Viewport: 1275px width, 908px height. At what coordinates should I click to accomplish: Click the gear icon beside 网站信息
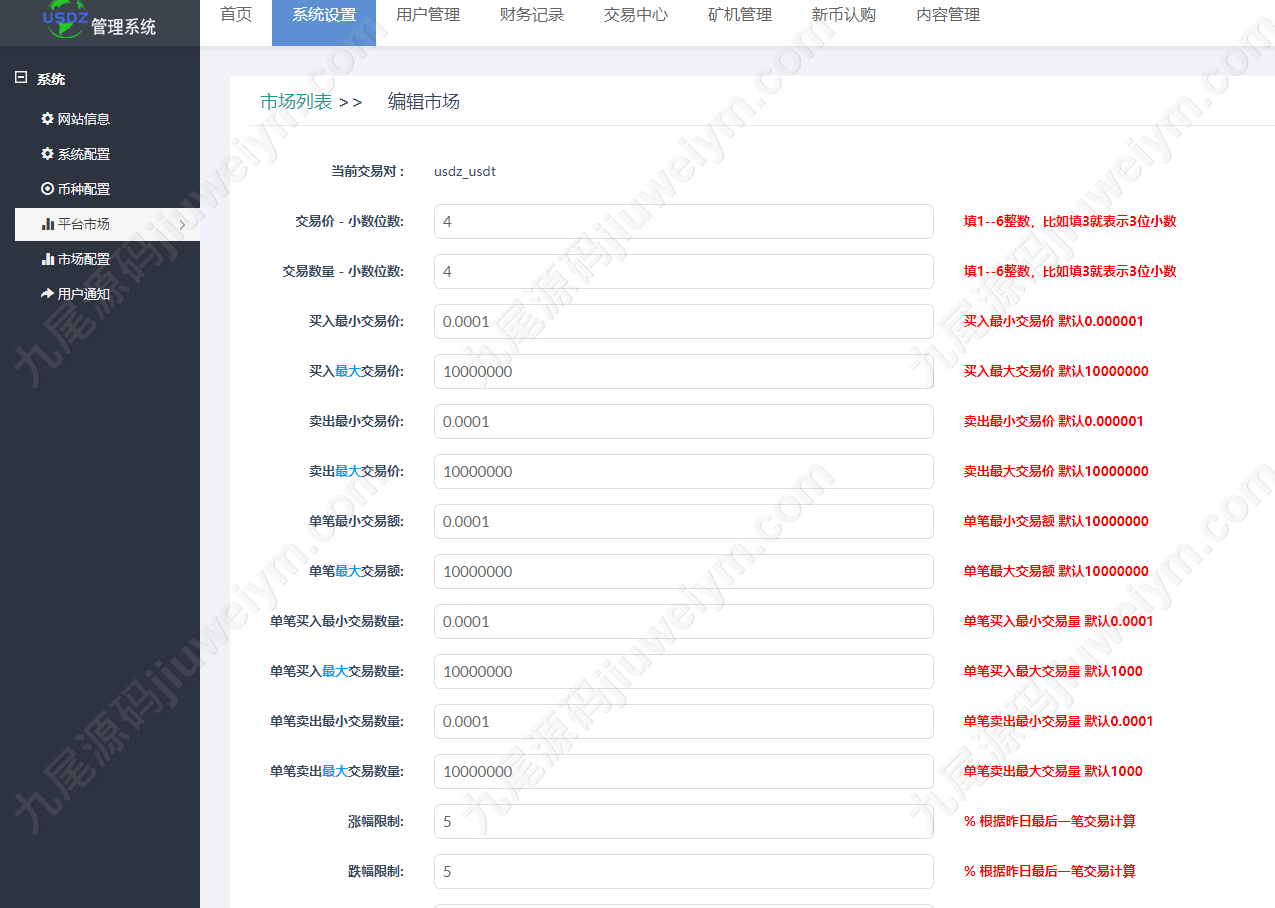(x=47, y=119)
